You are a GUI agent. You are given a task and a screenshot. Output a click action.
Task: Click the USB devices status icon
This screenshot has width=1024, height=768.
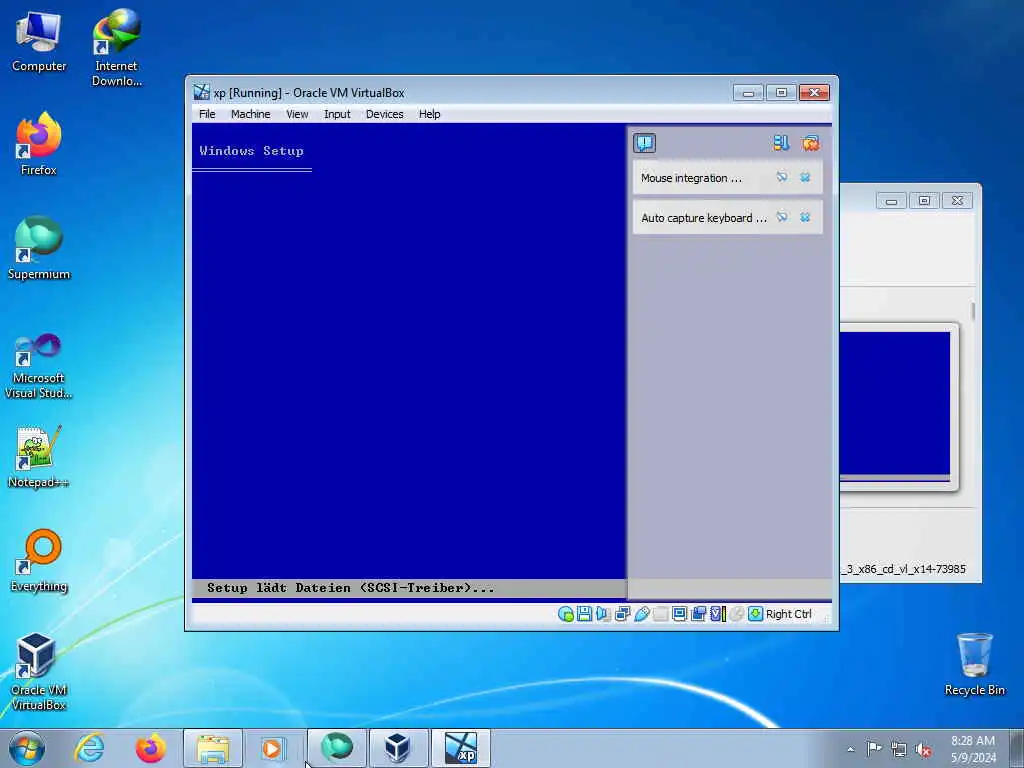tap(642, 614)
